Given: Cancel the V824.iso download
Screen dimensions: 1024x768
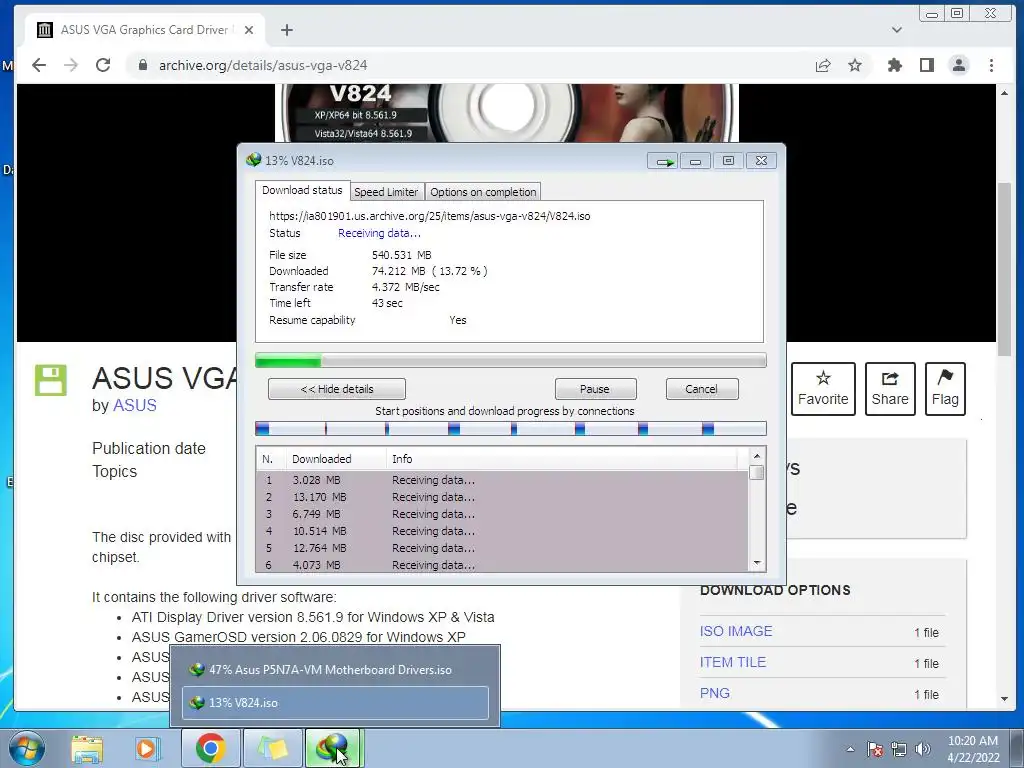Looking at the screenshot, I should click(702, 389).
